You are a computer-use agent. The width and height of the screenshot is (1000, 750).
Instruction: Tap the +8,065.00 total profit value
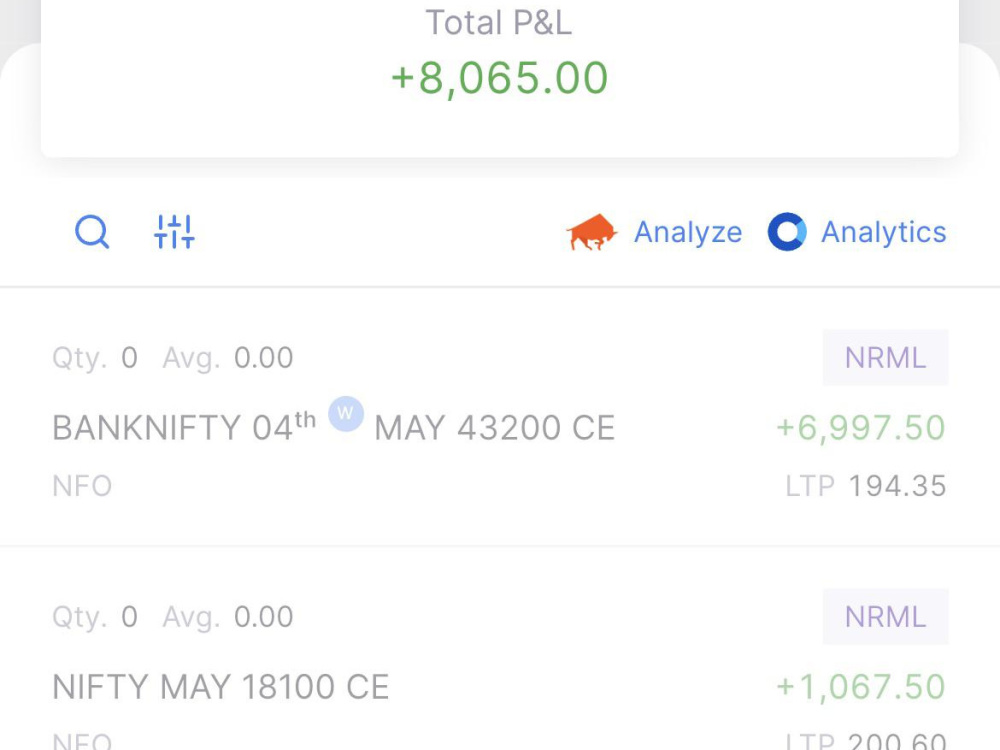coord(499,78)
